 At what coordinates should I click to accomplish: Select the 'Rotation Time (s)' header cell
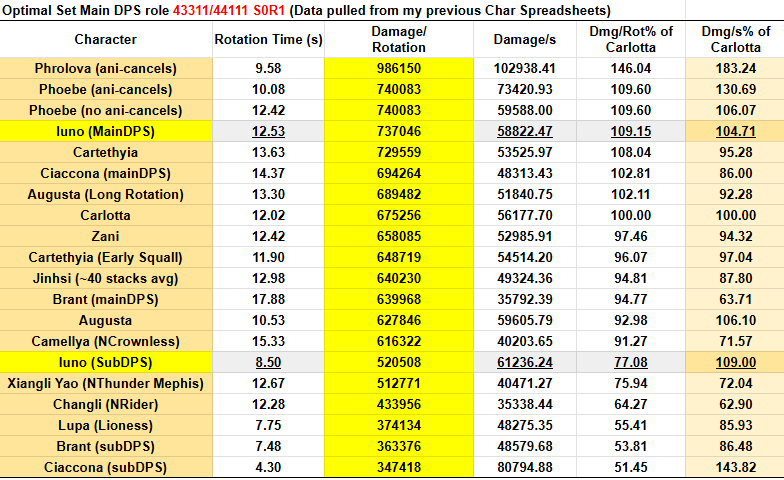pos(268,40)
